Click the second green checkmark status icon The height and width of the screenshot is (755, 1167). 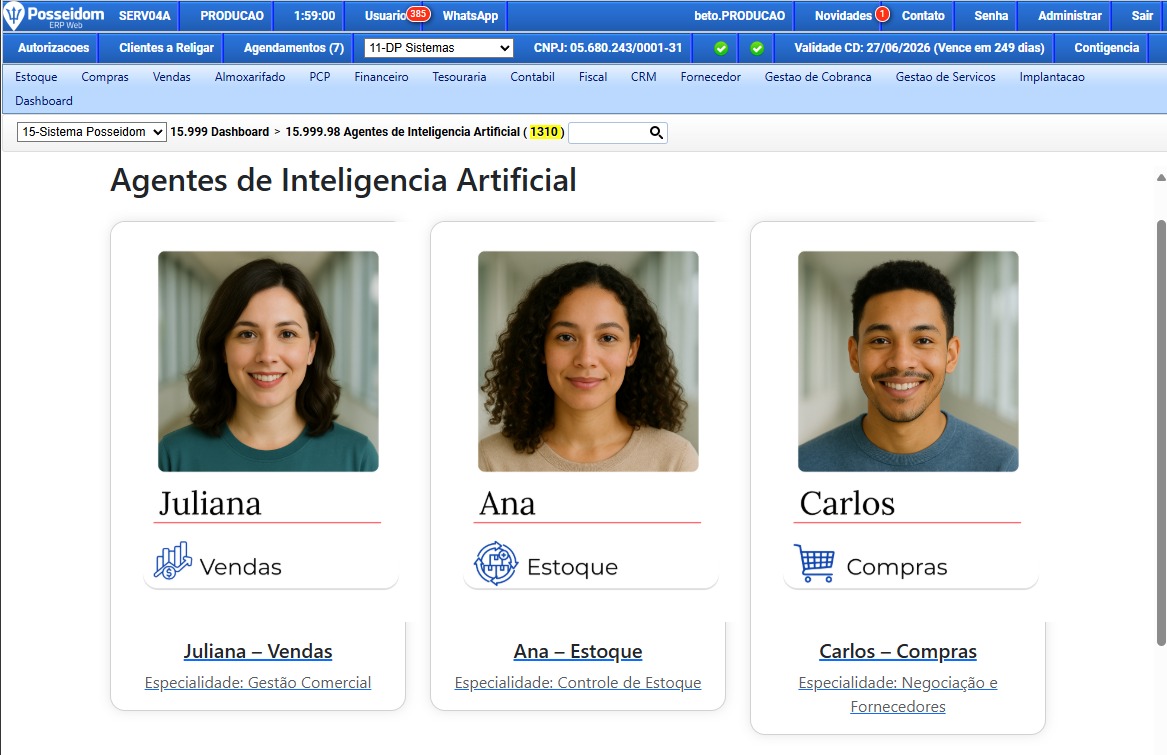pos(757,48)
